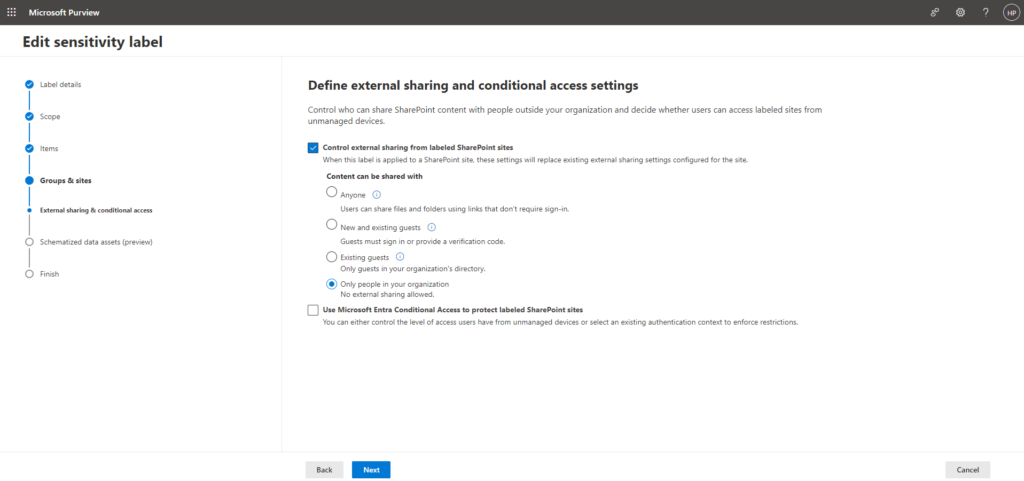This screenshot has width=1024, height=481.
Task: Uncheck Control external sharing from labeled SharePoint sites
Action: click(313, 148)
